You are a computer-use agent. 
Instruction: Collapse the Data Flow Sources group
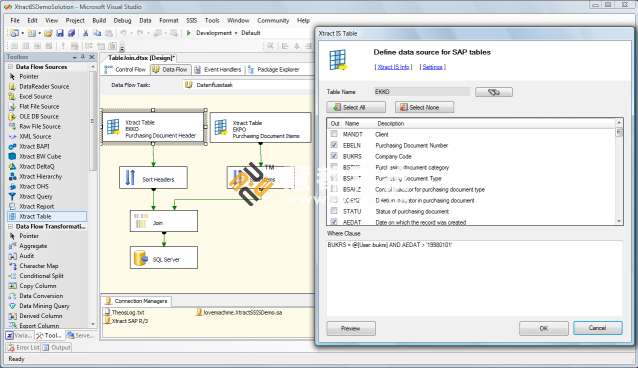10,66
